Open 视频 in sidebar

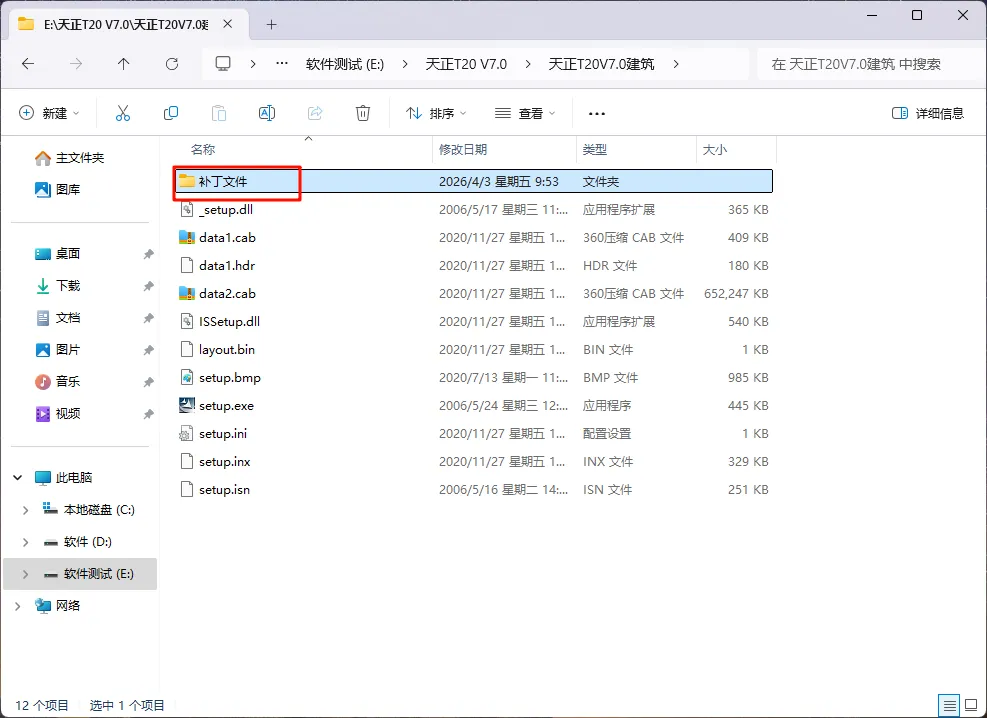click(x=57, y=413)
